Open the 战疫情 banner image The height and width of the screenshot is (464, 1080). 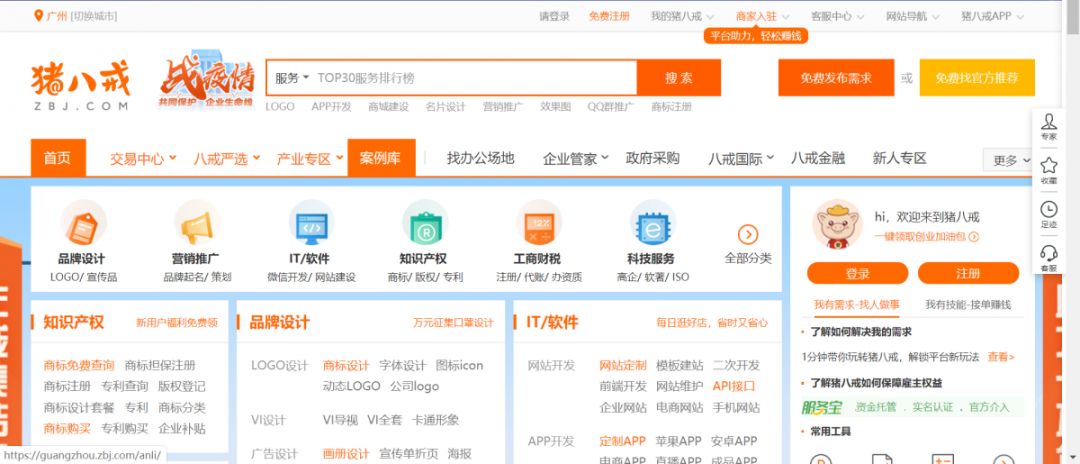(x=207, y=81)
